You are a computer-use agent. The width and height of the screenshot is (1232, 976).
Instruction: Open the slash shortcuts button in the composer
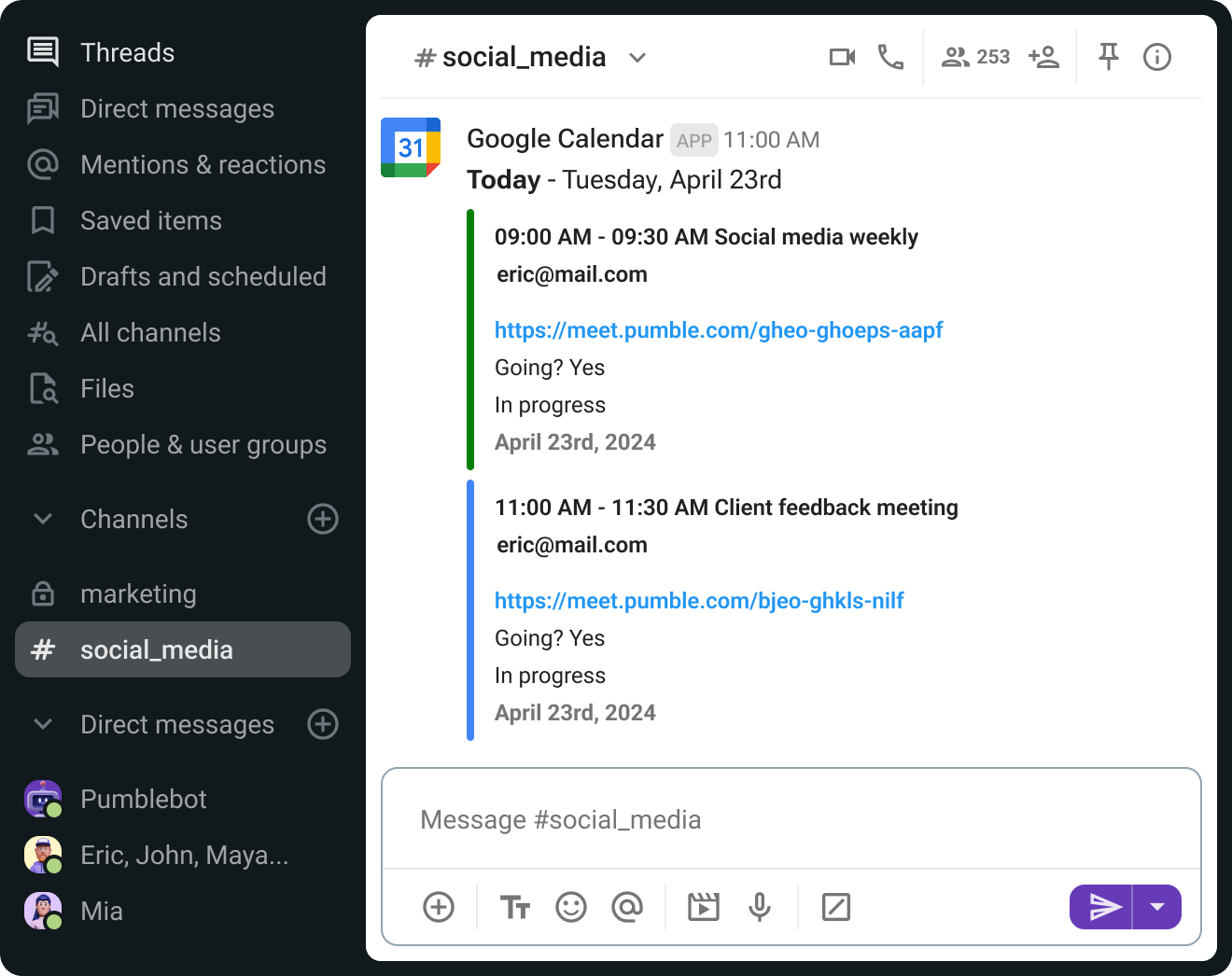point(836,907)
